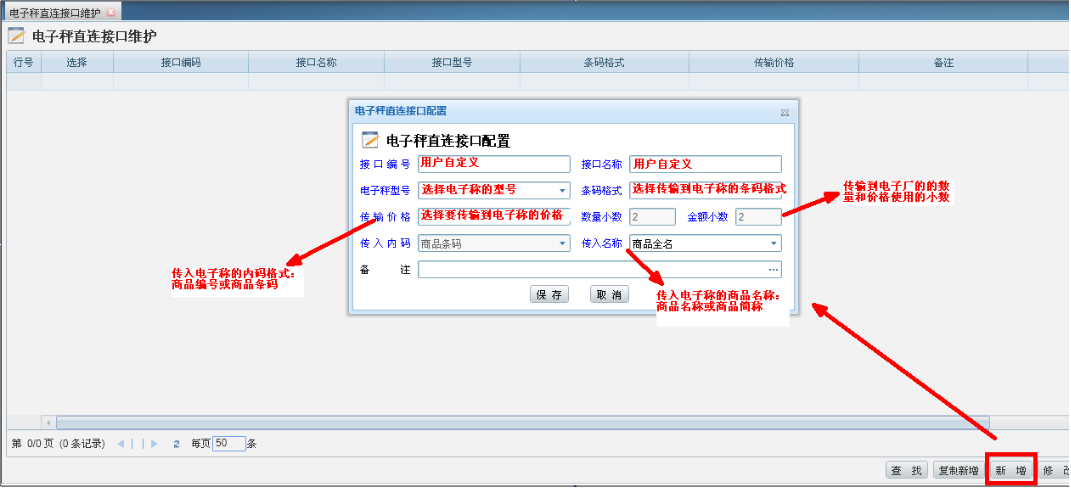The width and height of the screenshot is (1071, 488).
Task: Click the refresh icon in the pager
Action: pos(176,443)
